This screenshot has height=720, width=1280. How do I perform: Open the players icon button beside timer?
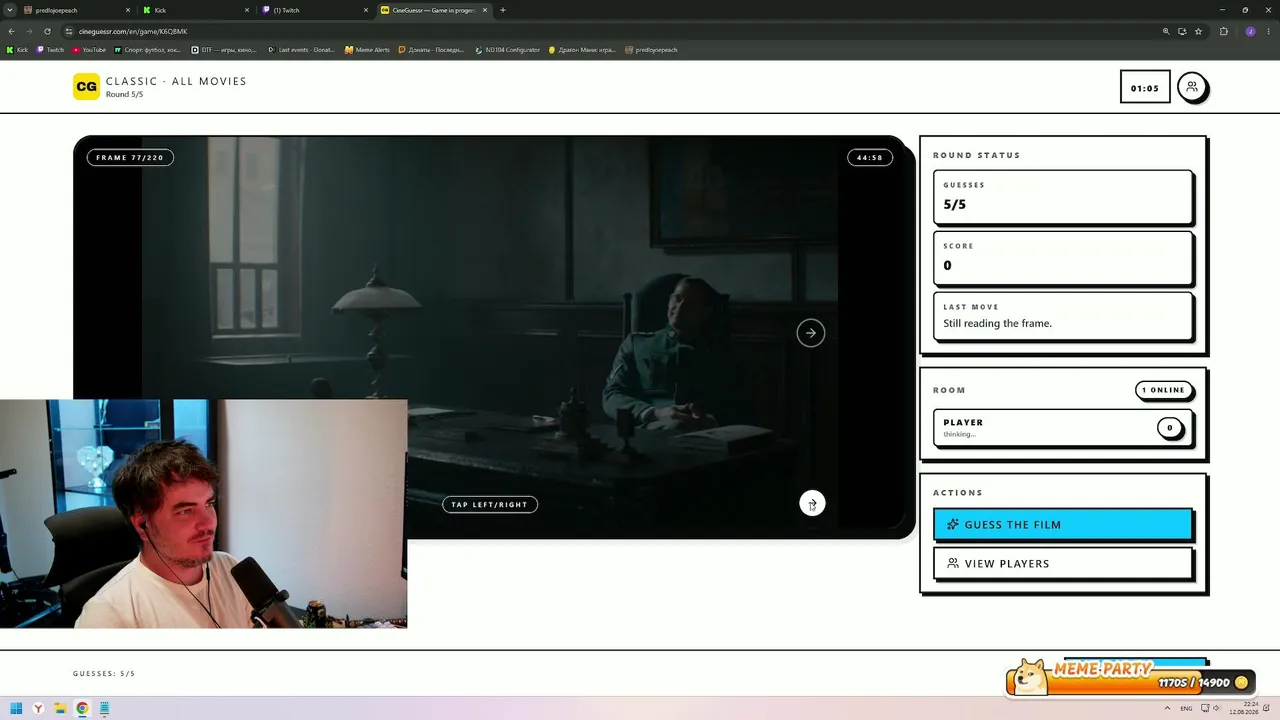1192,87
